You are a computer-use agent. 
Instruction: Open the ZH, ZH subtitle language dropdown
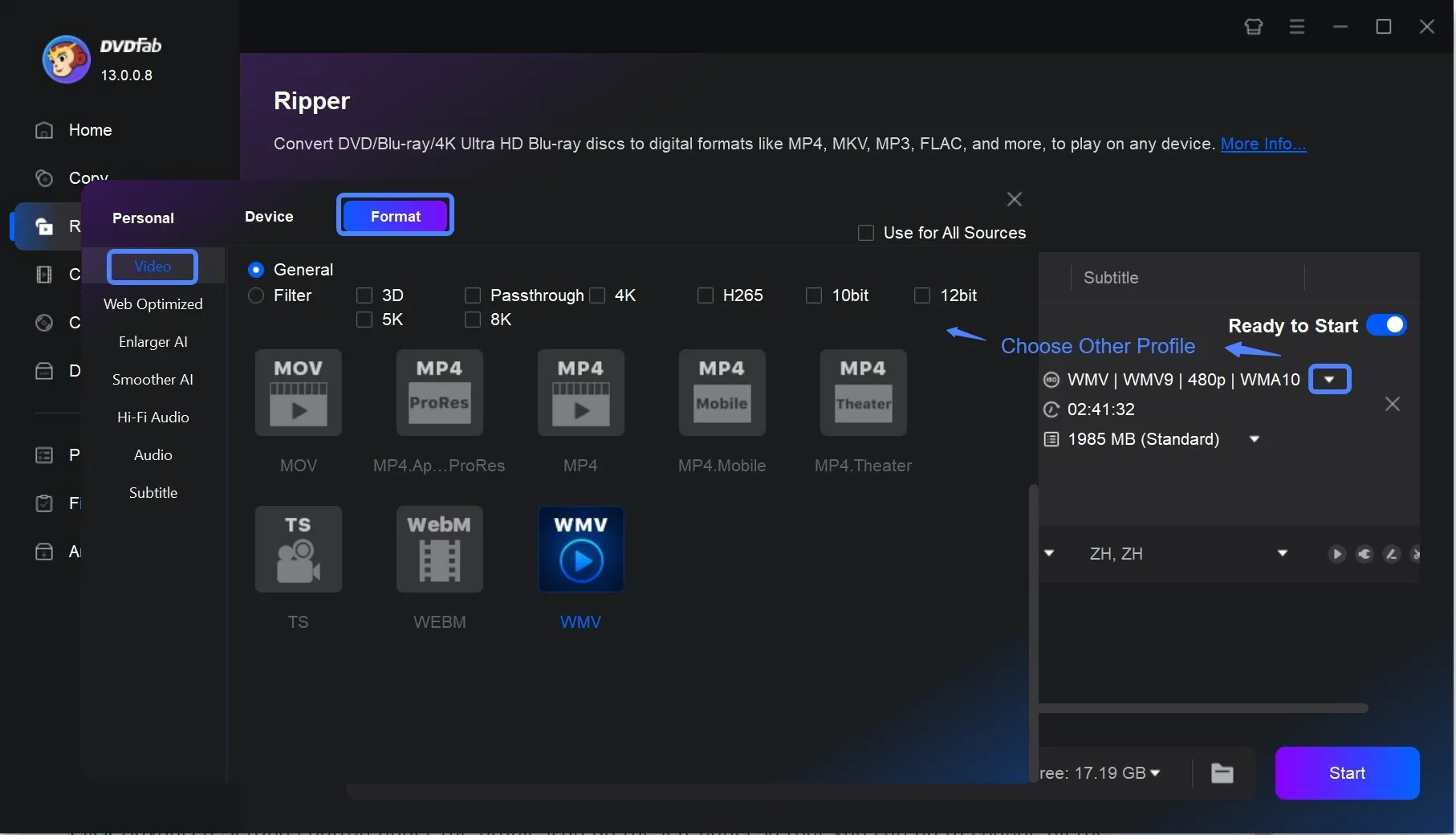[x=1282, y=553]
